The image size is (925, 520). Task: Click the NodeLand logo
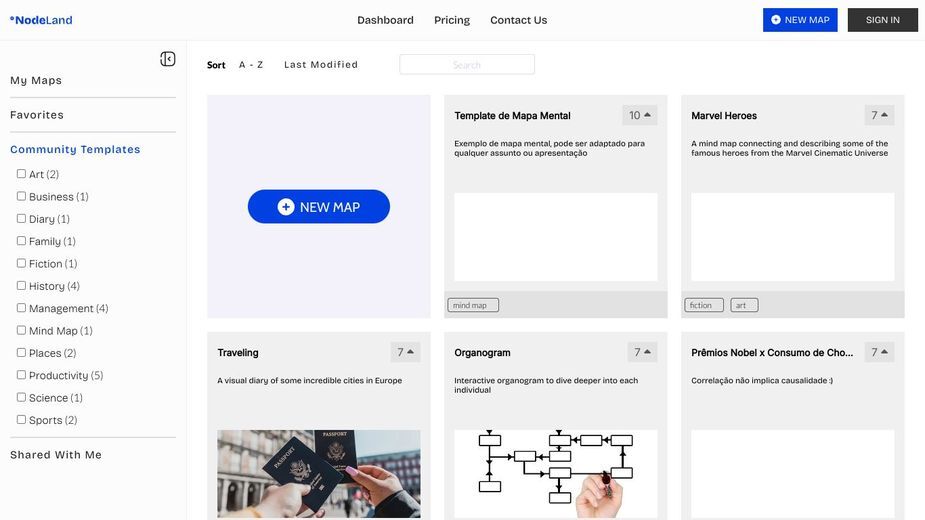[x=41, y=20]
